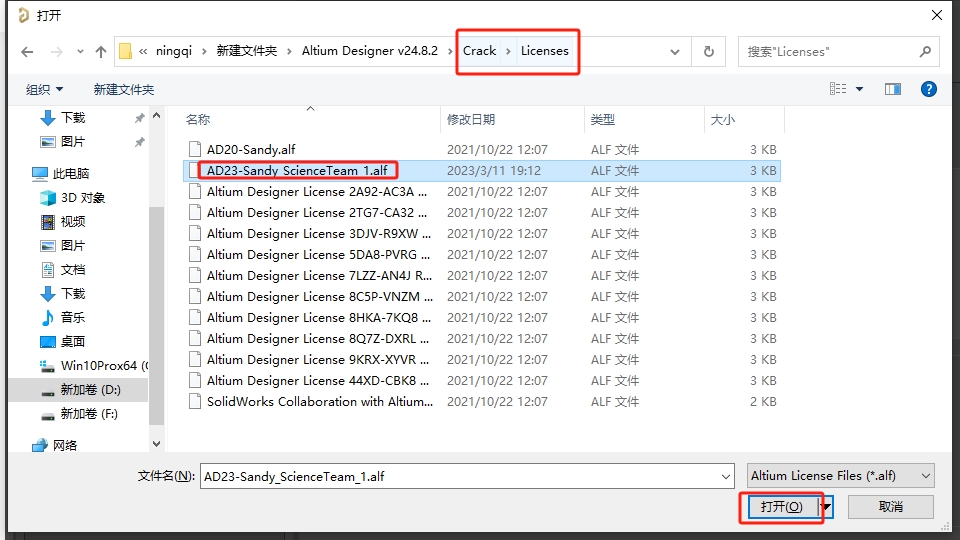Select Altium Designer License 7LZZ-AN4J file
Screen dimensions: 960x540
pyautogui.click(x=482, y=276)
